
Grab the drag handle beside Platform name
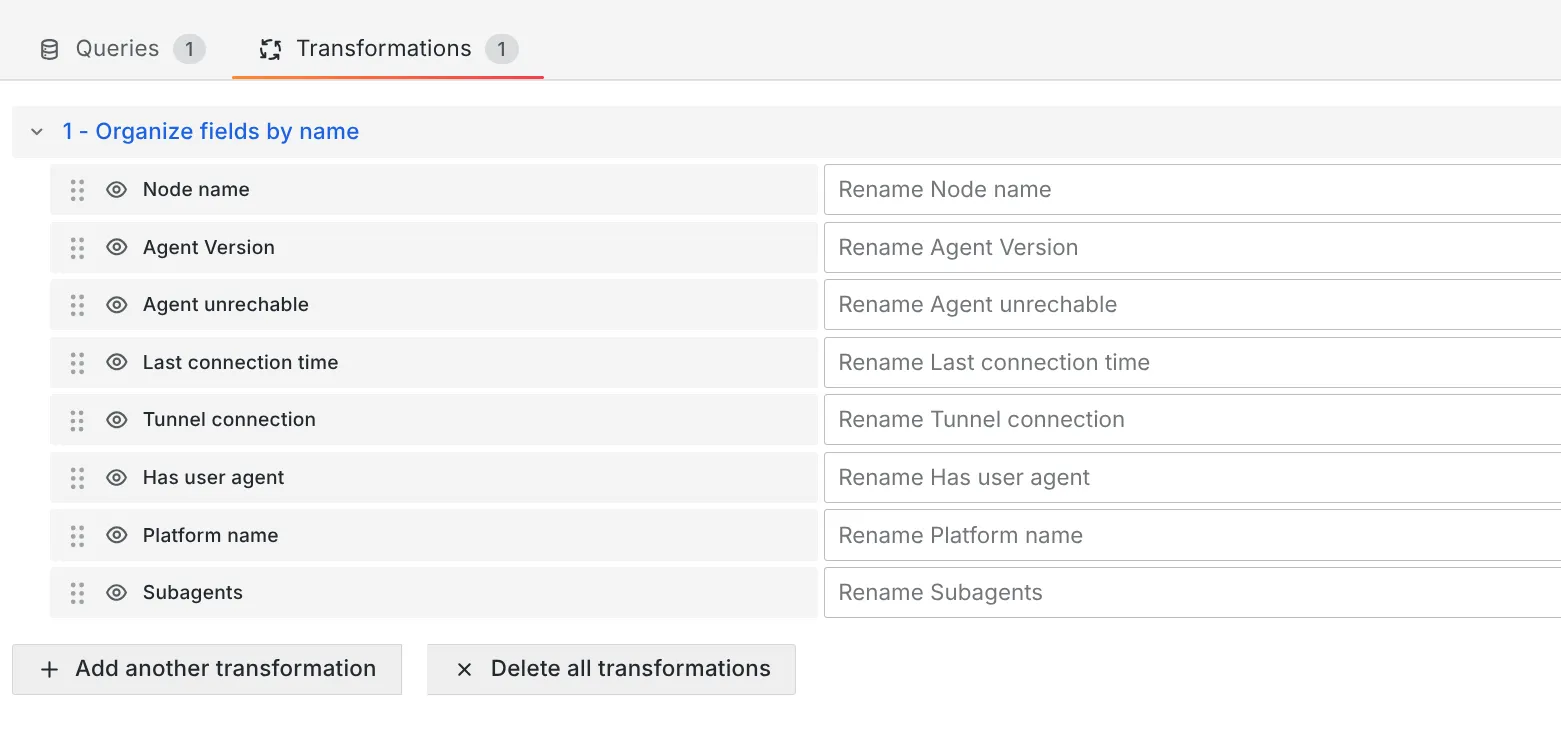77,535
